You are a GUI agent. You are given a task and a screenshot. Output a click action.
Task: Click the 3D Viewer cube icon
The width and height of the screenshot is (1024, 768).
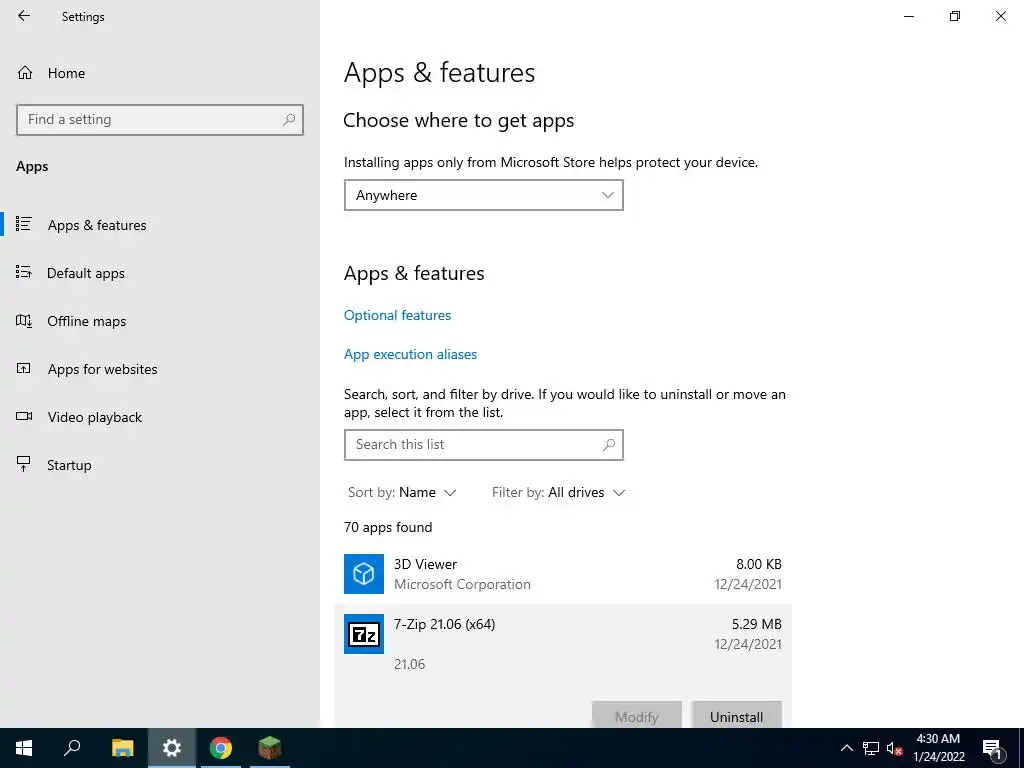click(x=364, y=574)
